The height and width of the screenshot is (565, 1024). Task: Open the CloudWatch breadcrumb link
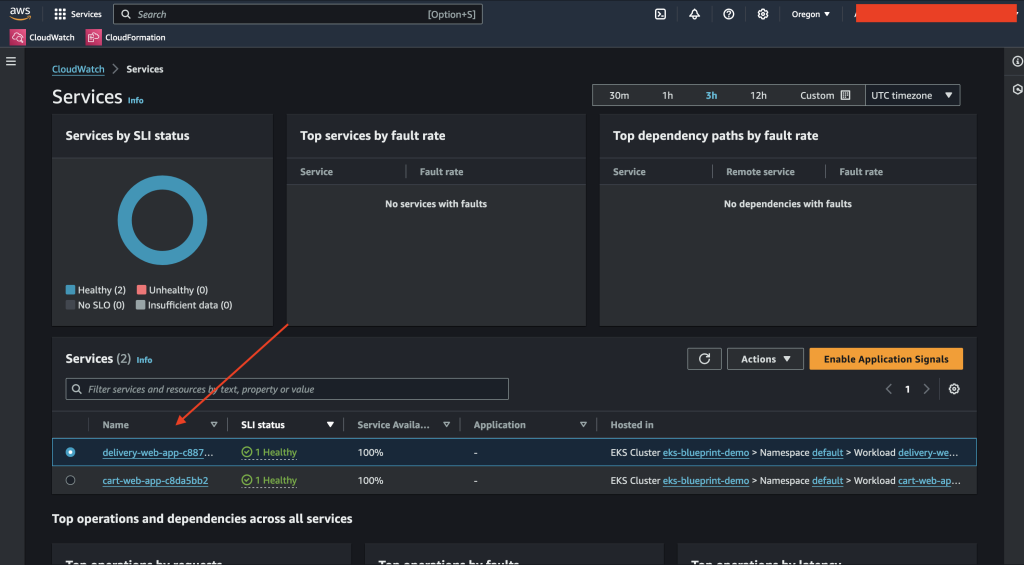pyautogui.click(x=78, y=69)
